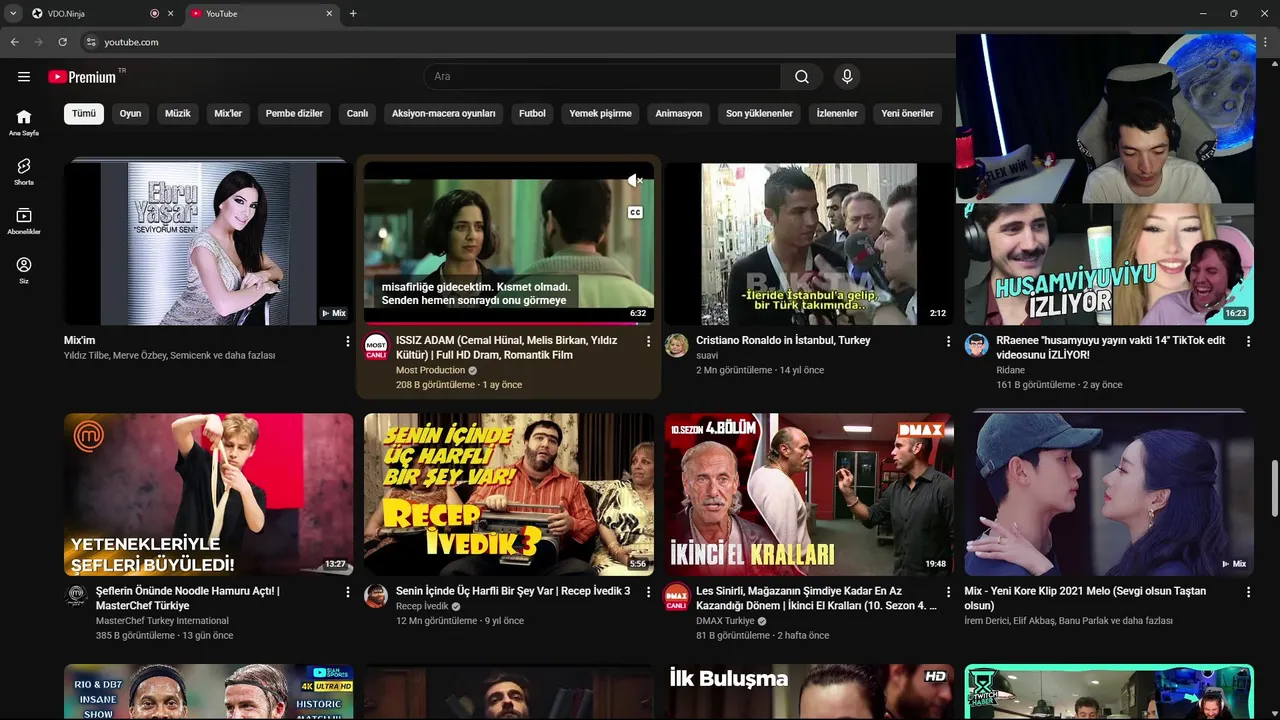
Task: Select the Aksiyon-macera oyunları chip
Action: tap(443, 113)
